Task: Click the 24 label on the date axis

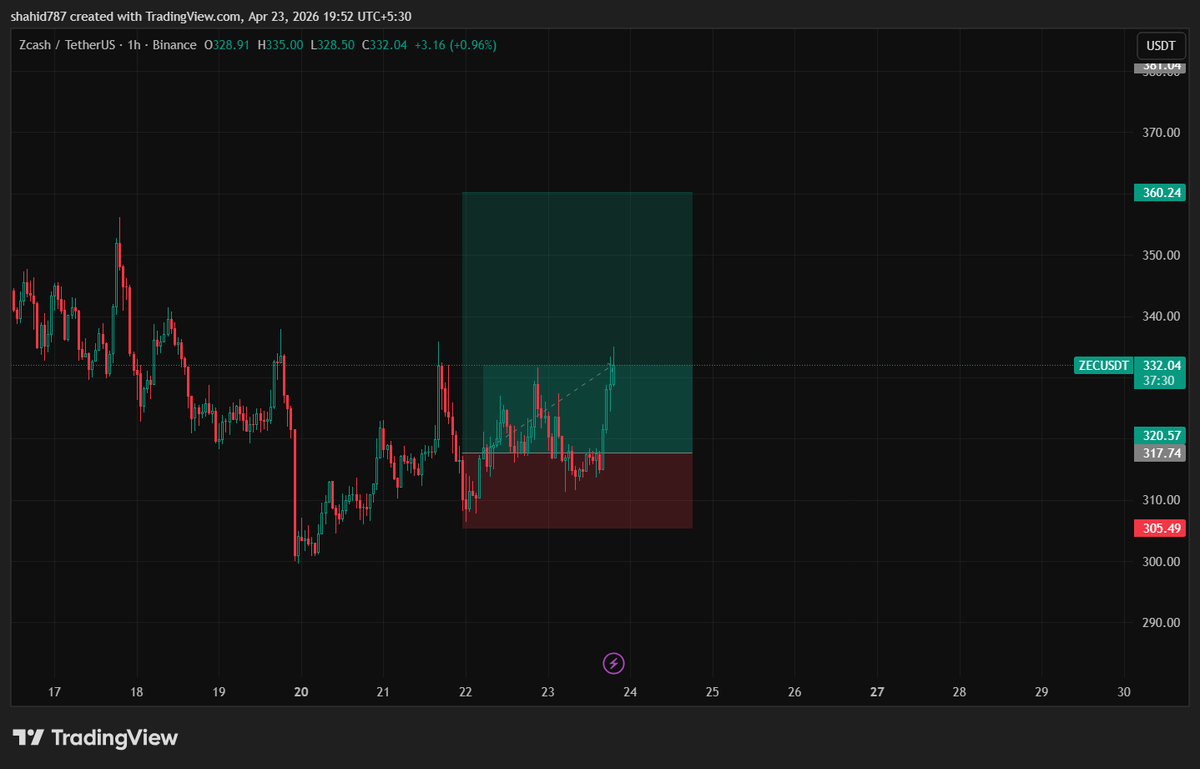Action: point(629,691)
